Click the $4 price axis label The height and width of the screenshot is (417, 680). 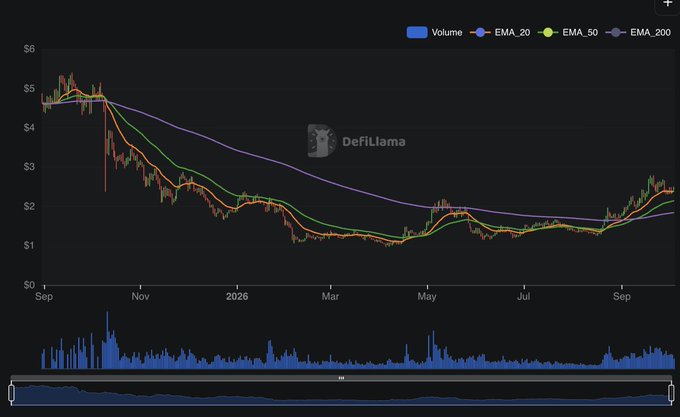tap(29, 127)
